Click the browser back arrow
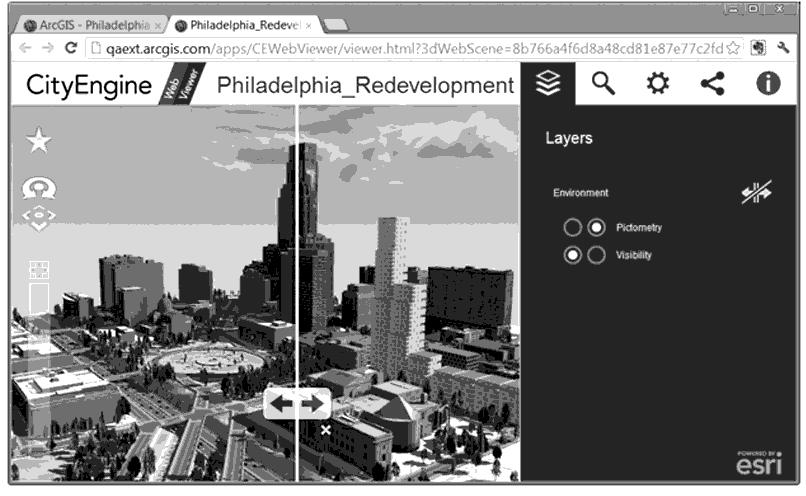This screenshot has height=496, width=806. [25, 48]
